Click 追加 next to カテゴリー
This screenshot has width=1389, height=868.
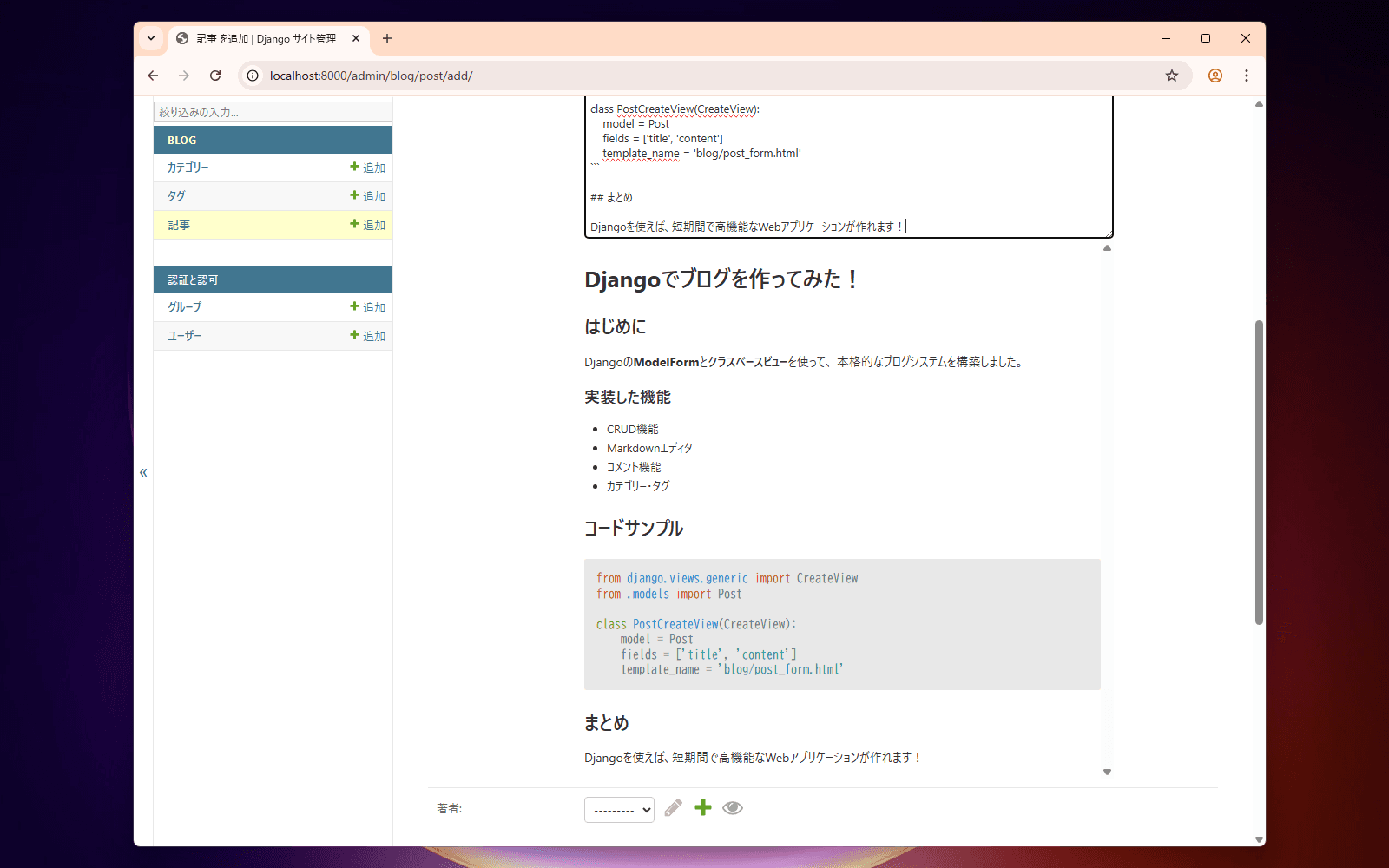point(368,168)
